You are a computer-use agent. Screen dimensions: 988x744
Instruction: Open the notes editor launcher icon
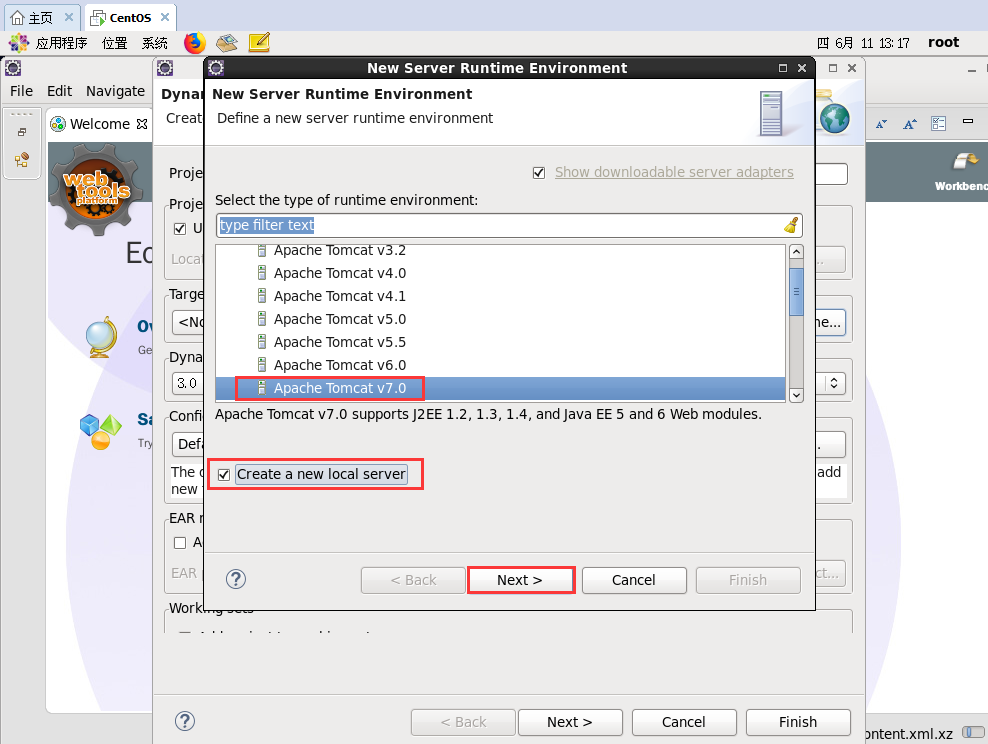(259, 42)
